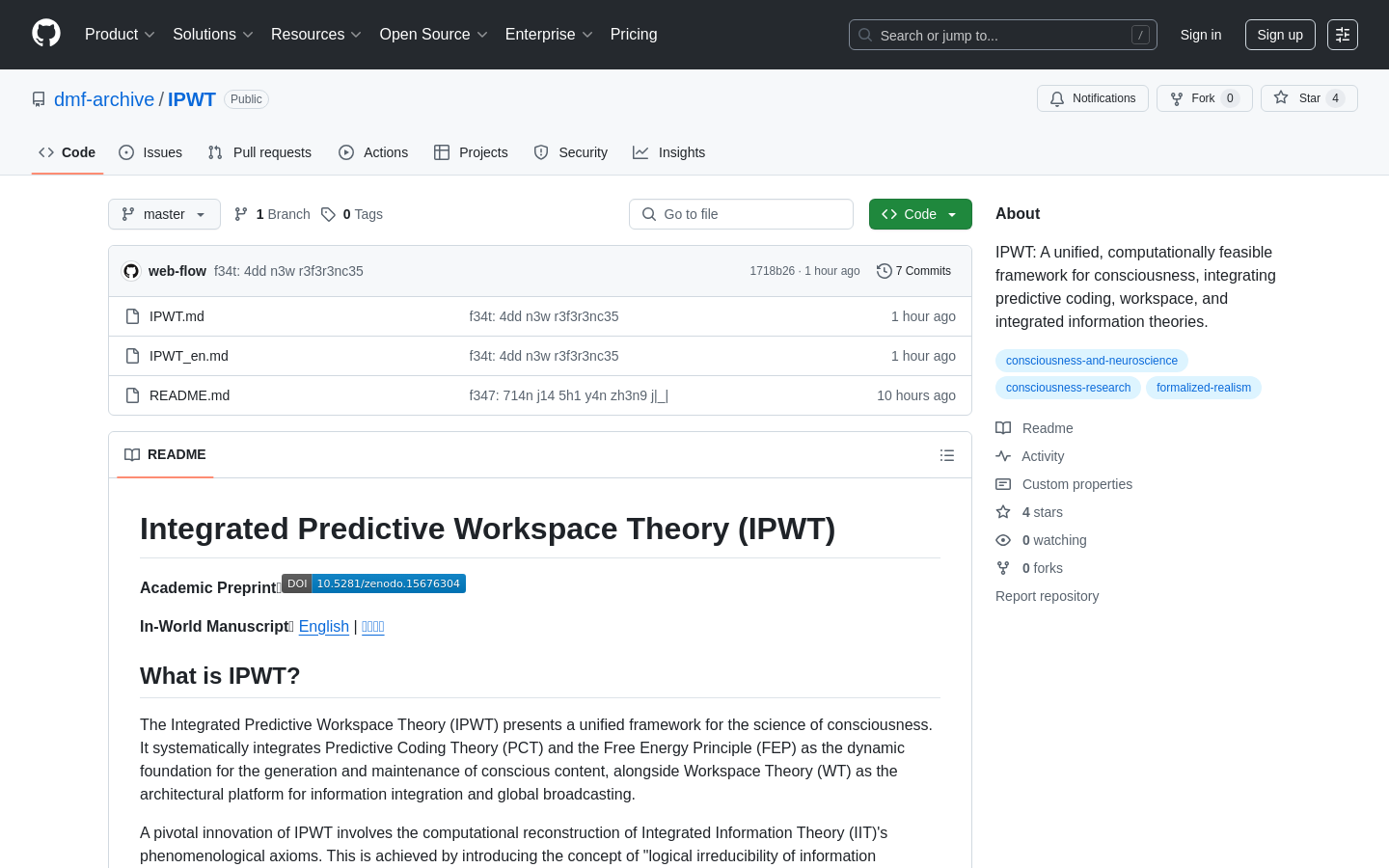Open the English manuscript link
The height and width of the screenshot is (868, 1389).
coord(324,627)
